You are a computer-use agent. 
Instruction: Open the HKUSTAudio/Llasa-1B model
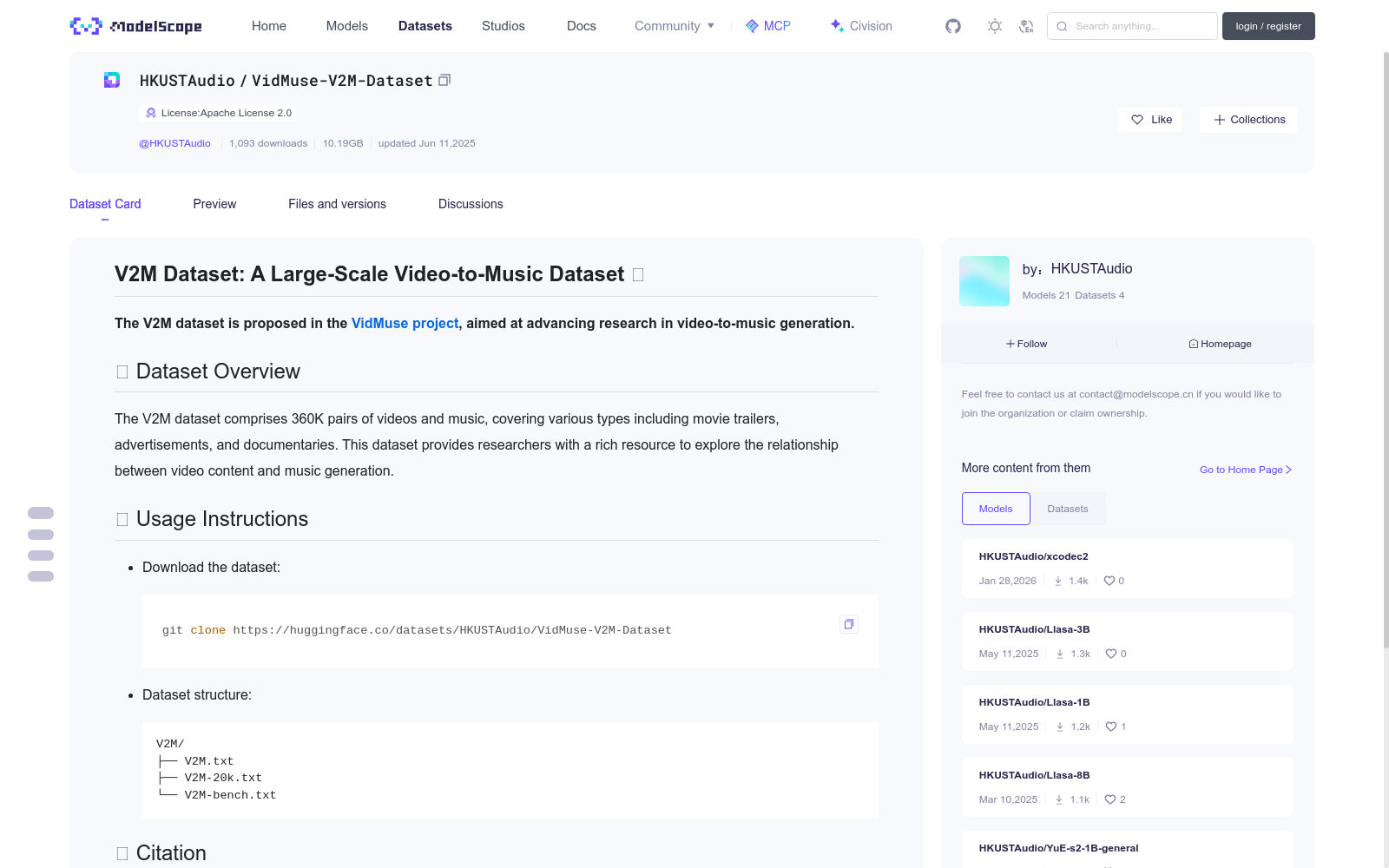1034,702
